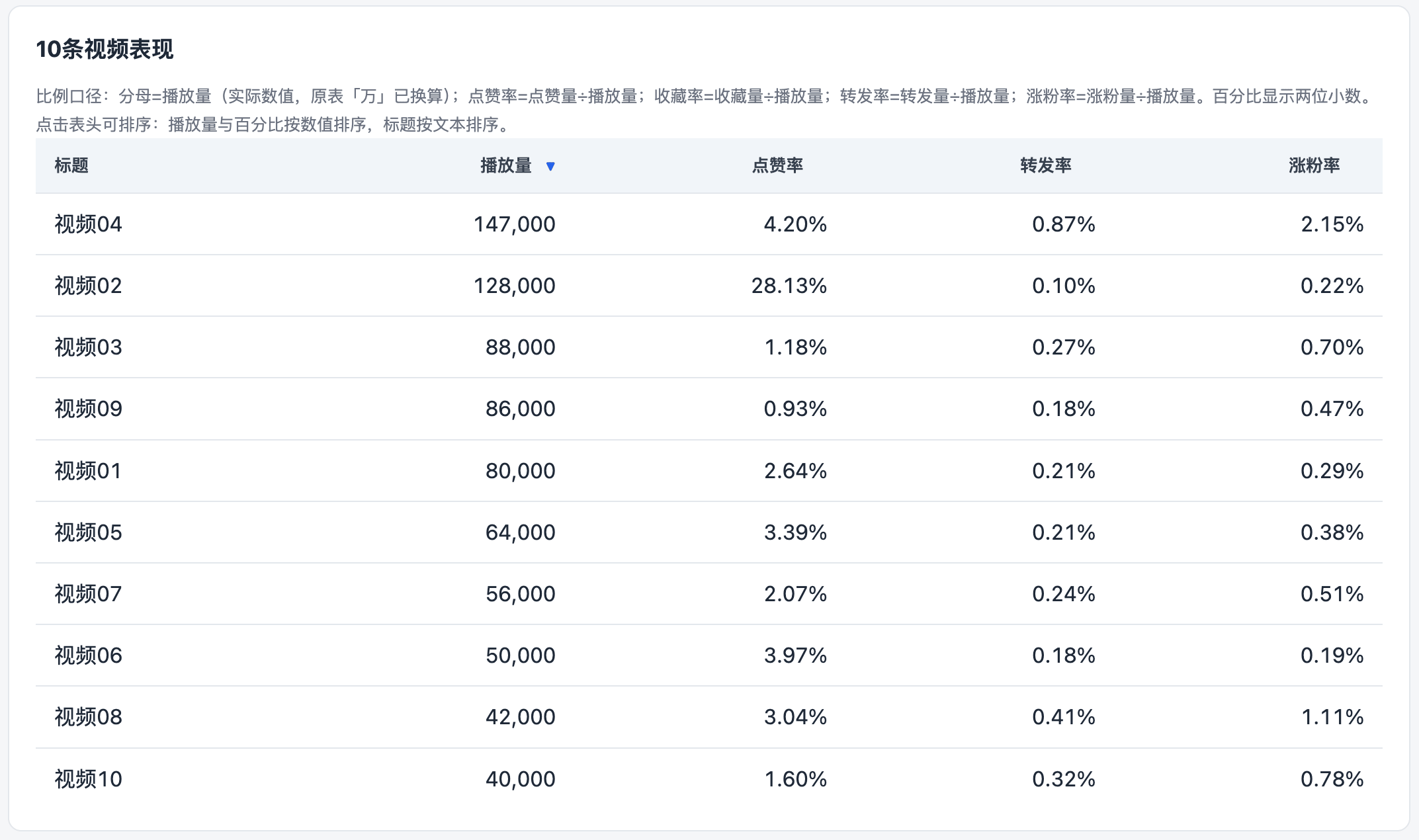Click the 40,000 play count value
The height and width of the screenshot is (840, 1419).
pos(521,779)
